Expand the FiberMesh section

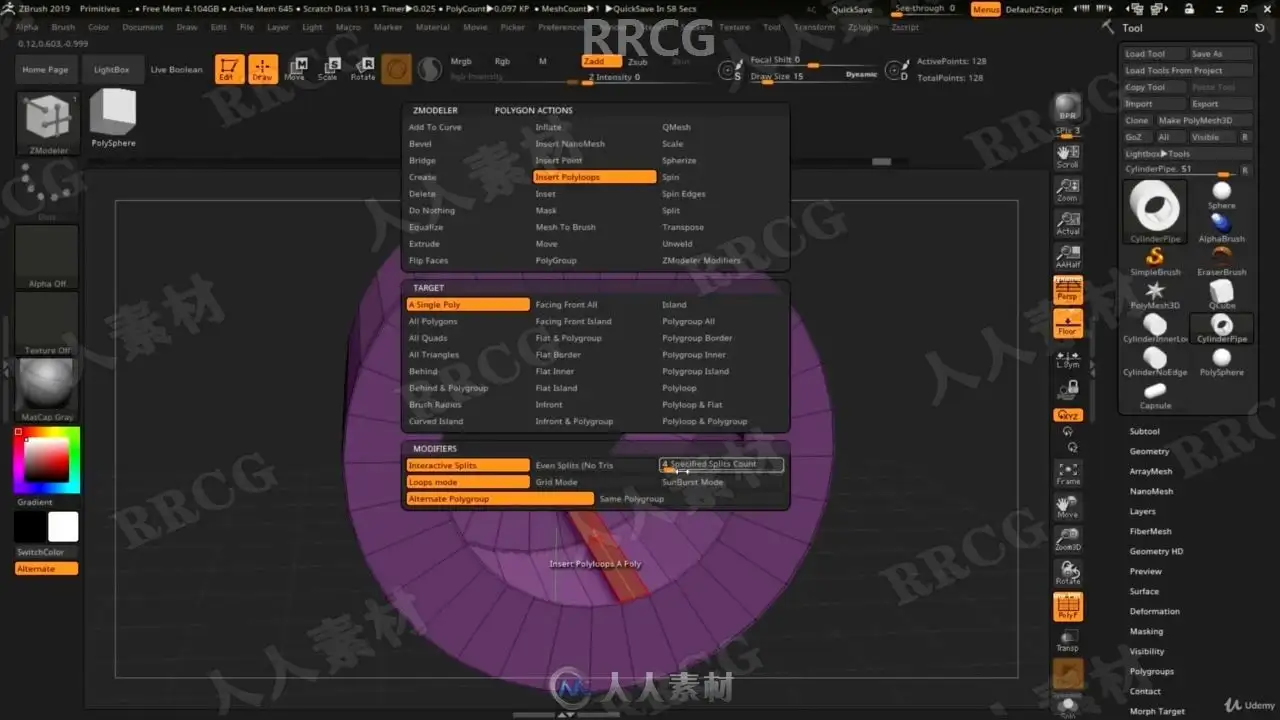tap(1150, 531)
